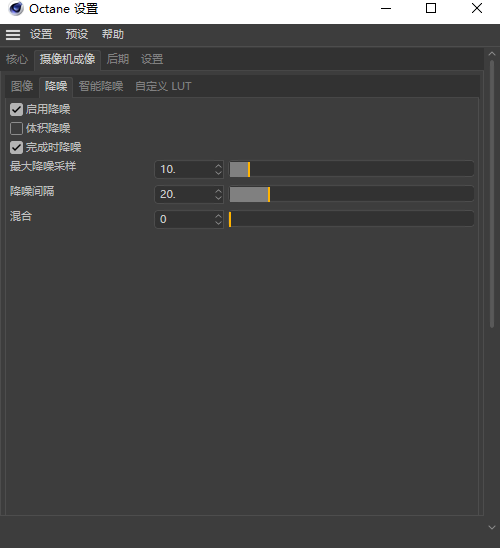This screenshot has height=548, width=500.
Task: Open the 设置 tab next to 后期
Action: [x=152, y=59]
